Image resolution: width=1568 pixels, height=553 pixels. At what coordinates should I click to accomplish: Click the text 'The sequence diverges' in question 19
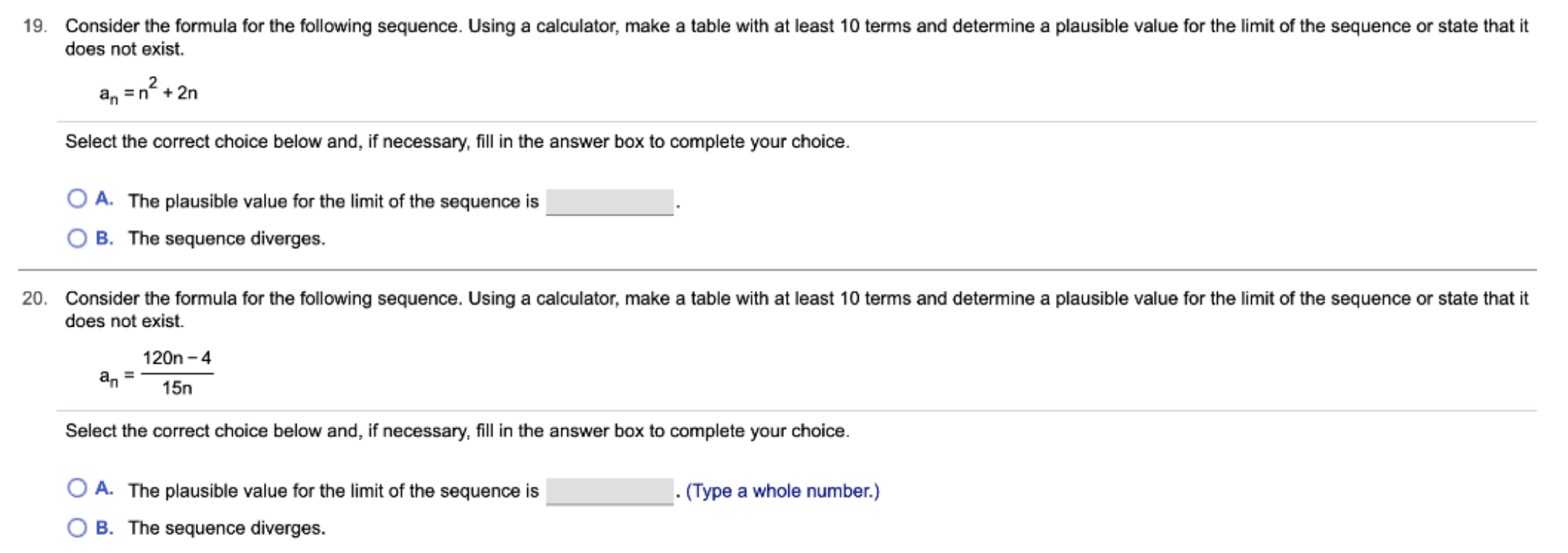pos(227,237)
